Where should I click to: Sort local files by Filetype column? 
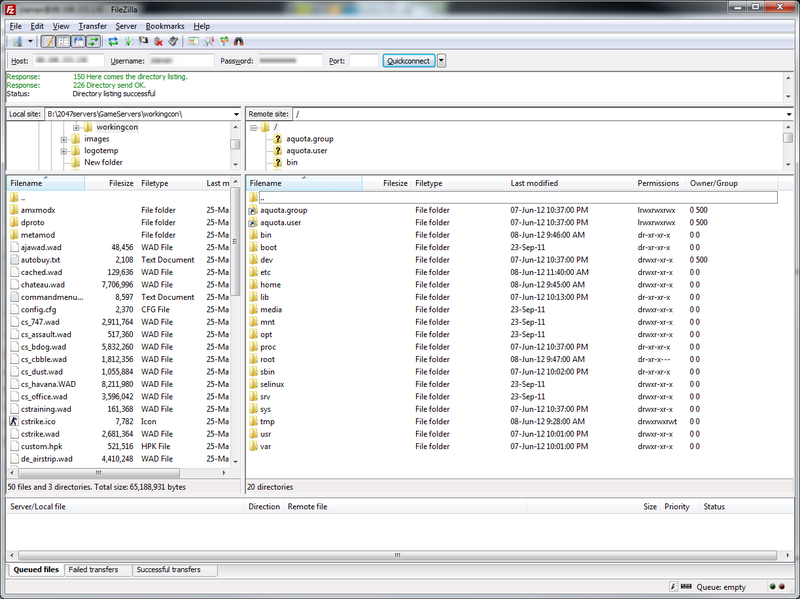pos(170,183)
